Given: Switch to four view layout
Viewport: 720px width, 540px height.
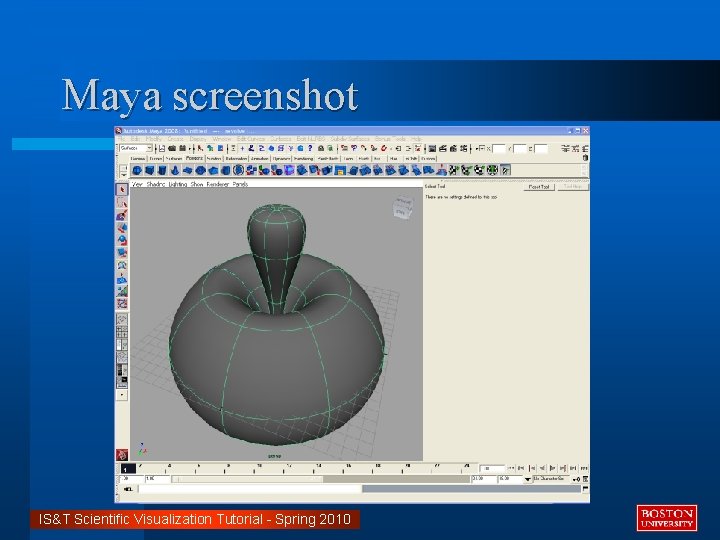Looking at the screenshot, I should 122,332.
